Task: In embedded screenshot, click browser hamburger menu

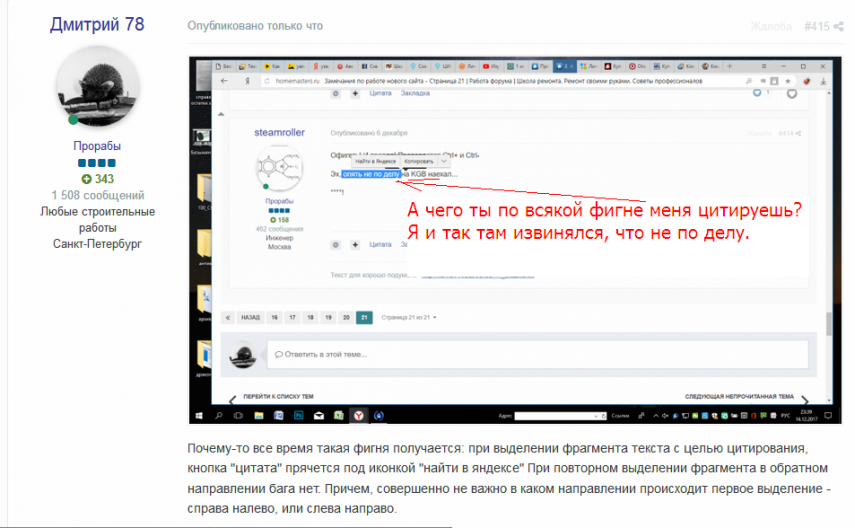Action: 764,66
